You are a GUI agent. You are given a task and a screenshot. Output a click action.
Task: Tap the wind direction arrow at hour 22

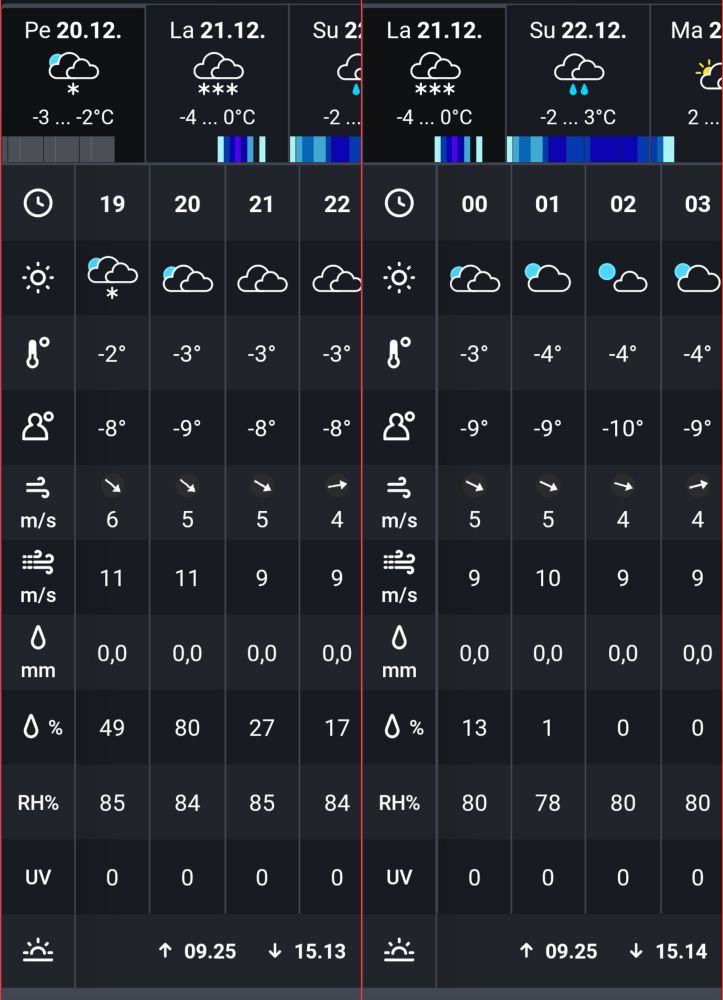337,485
